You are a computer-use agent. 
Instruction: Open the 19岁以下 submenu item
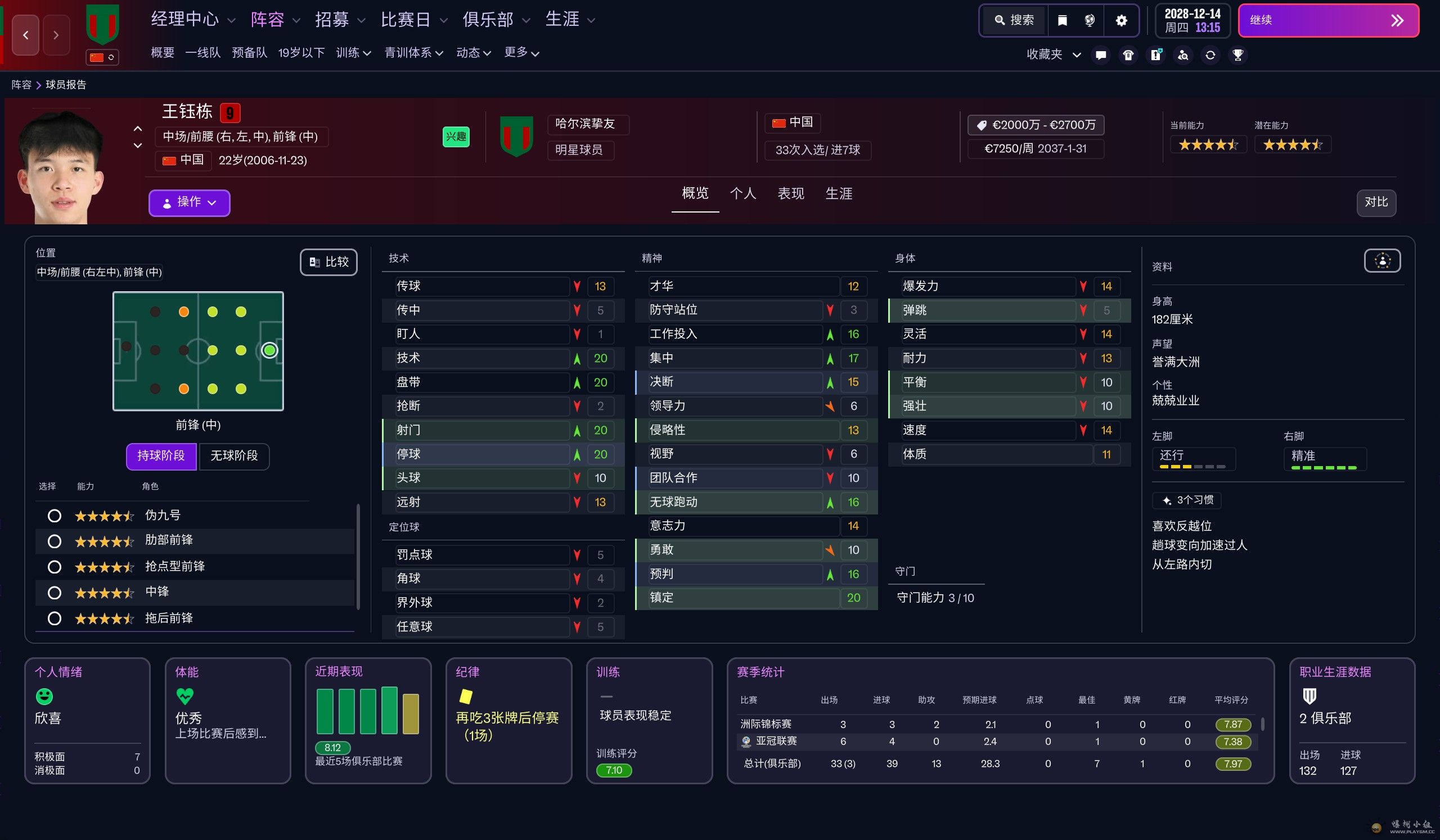(301, 52)
